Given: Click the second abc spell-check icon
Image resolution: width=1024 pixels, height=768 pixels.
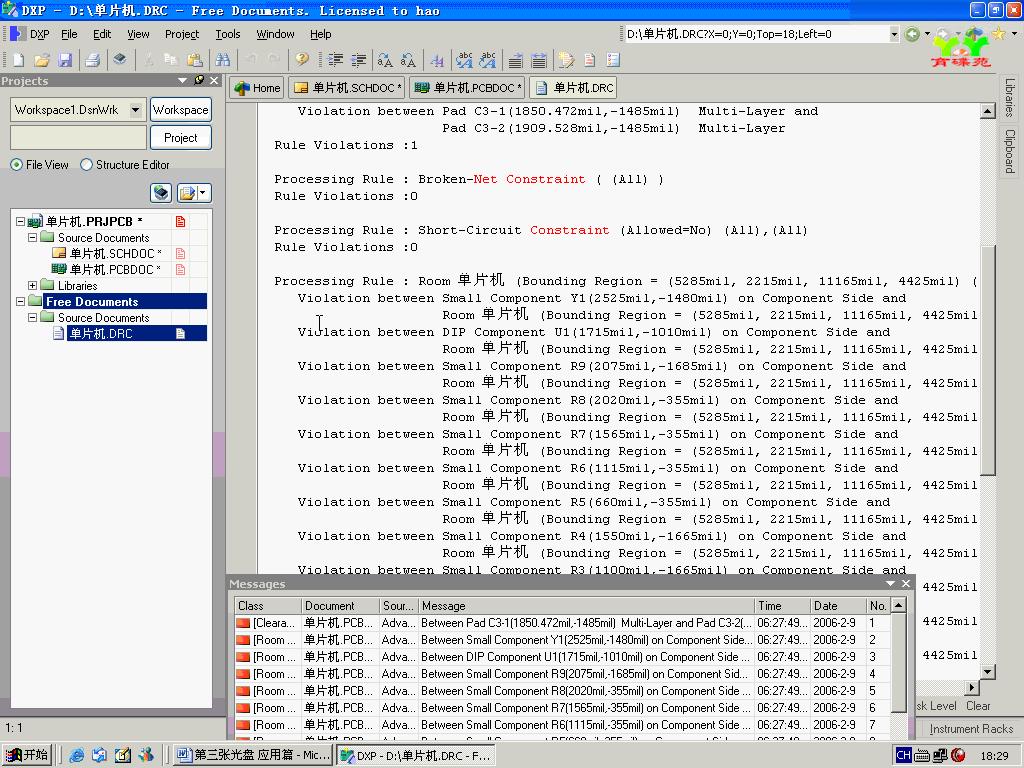Looking at the screenshot, I should point(488,60).
